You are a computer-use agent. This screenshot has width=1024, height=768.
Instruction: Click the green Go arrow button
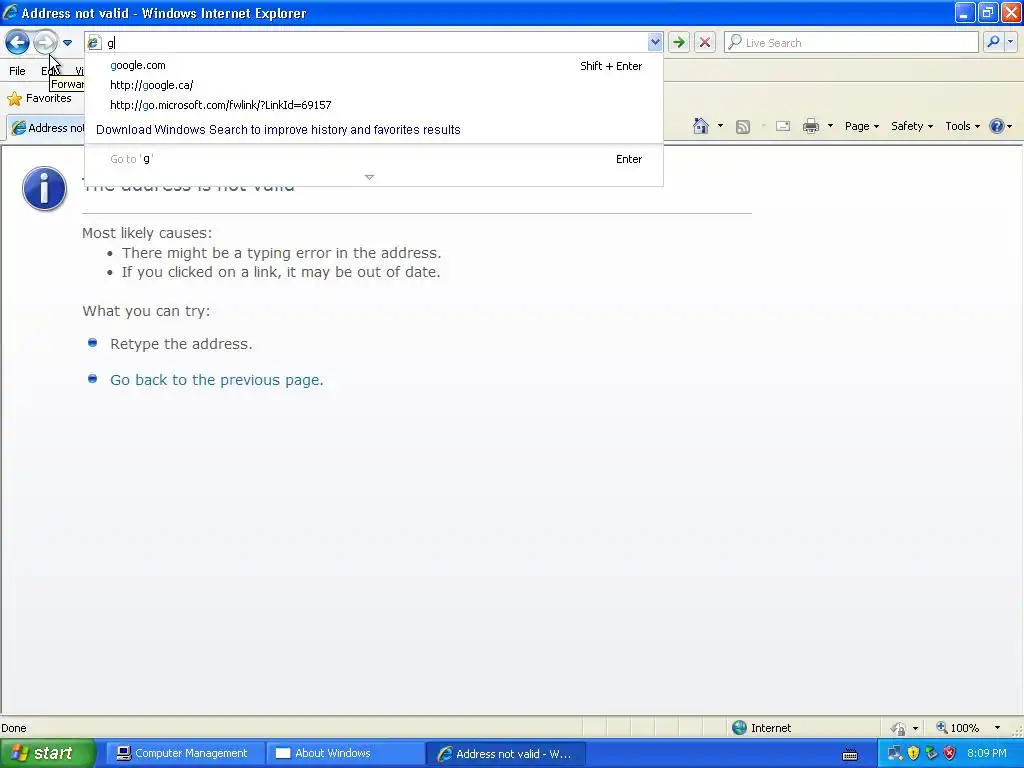coord(679,43)
